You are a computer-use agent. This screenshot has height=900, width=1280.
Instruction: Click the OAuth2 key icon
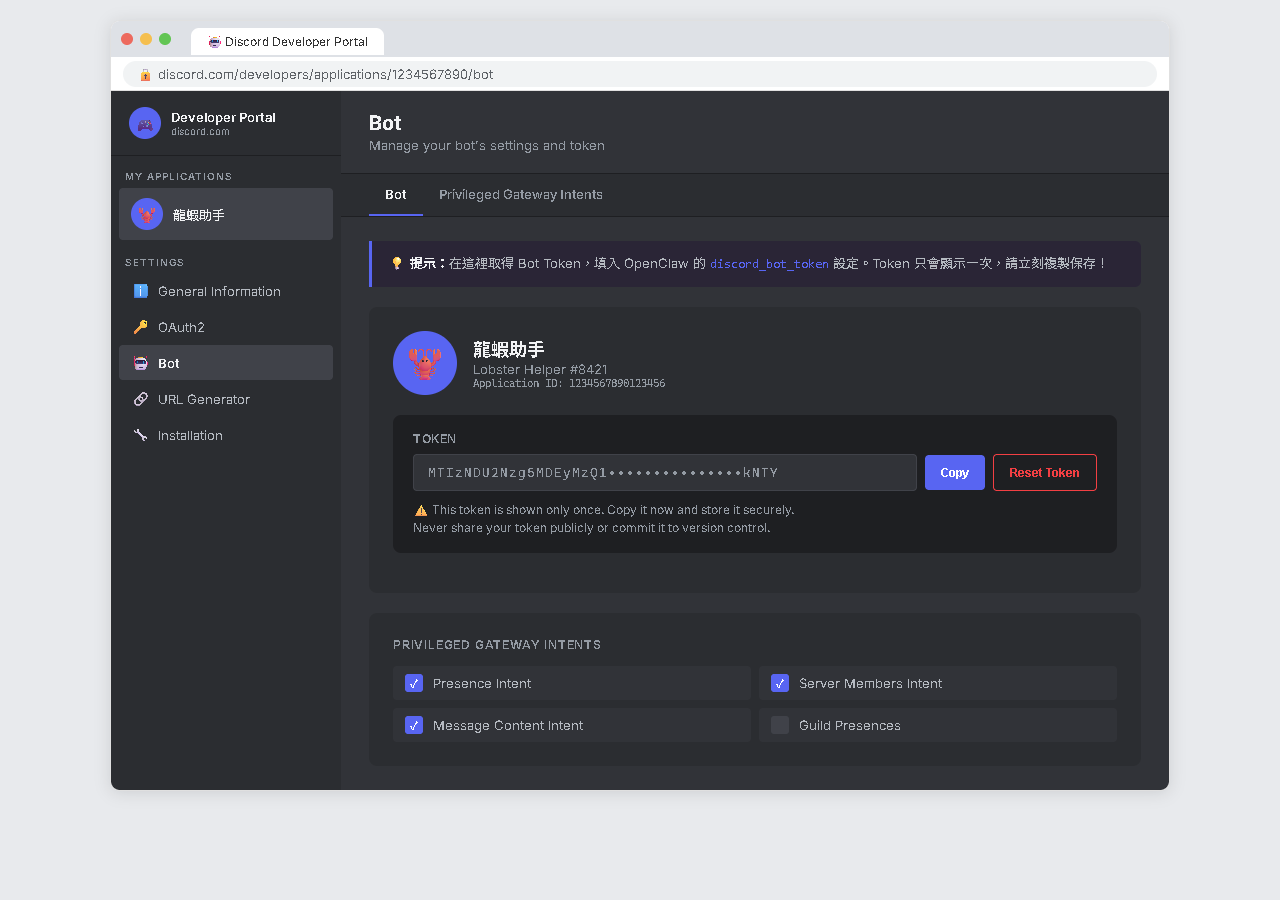(141, 327)
